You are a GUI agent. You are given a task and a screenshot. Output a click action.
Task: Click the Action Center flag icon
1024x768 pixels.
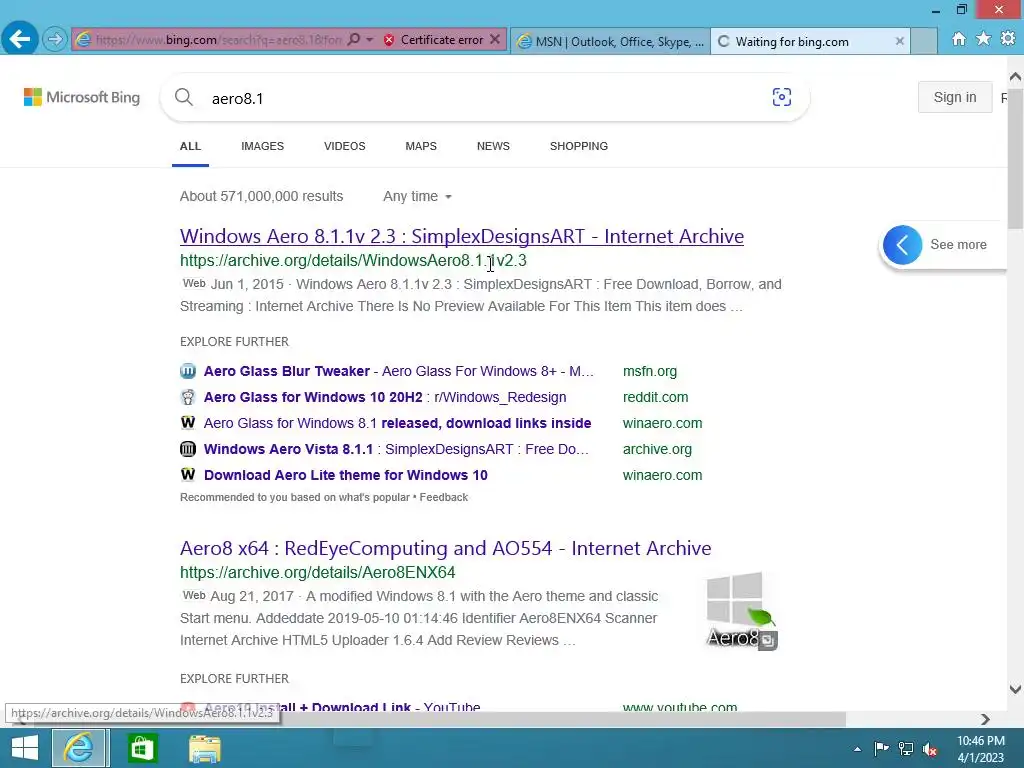click(x=881, y=749)
